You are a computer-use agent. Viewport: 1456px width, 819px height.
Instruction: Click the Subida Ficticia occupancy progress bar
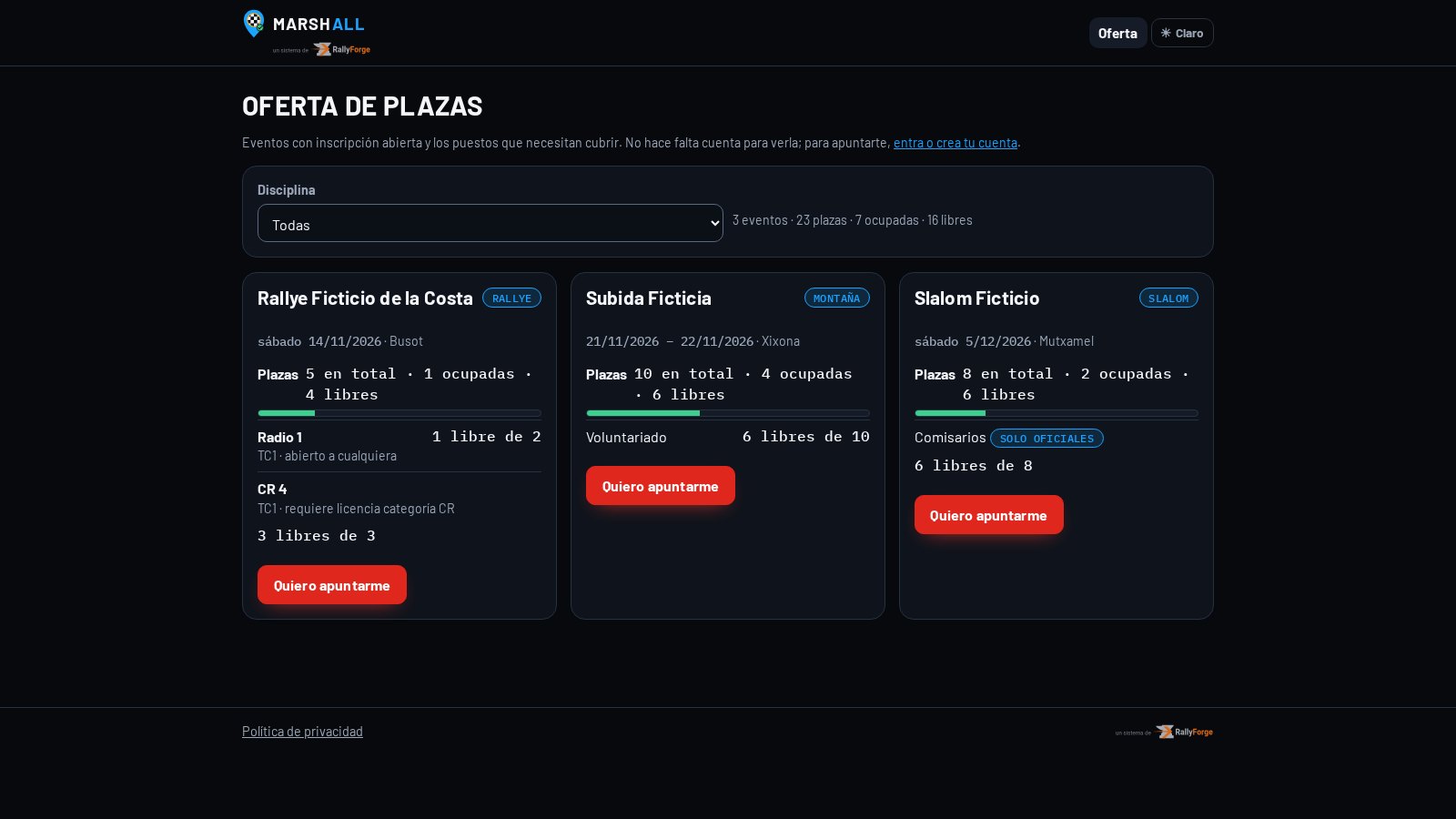(x=728, y=413)
